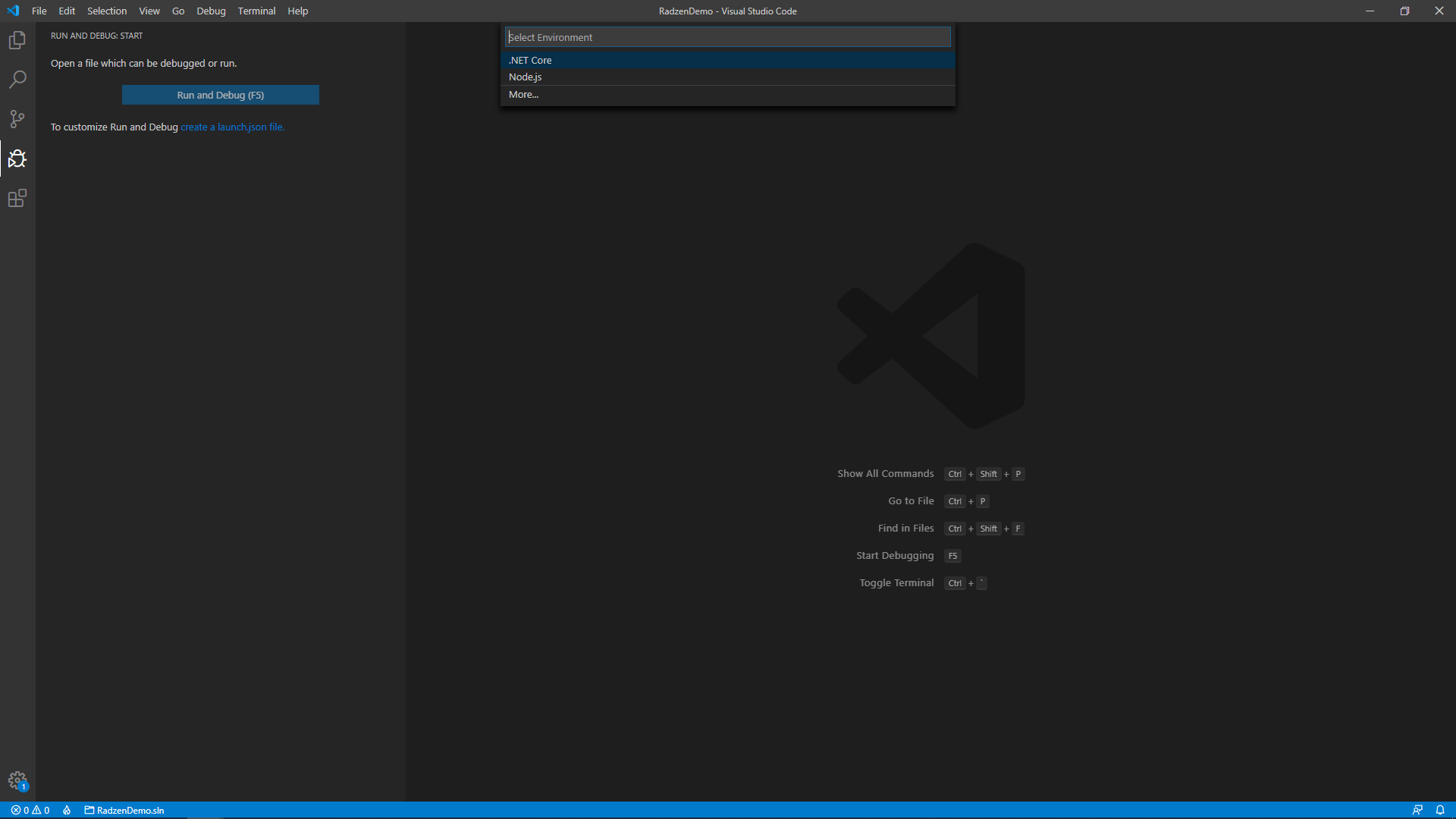Focus the Select Environment input field
This screenshot has height=819, width=1456.
(x=728, y=37)
